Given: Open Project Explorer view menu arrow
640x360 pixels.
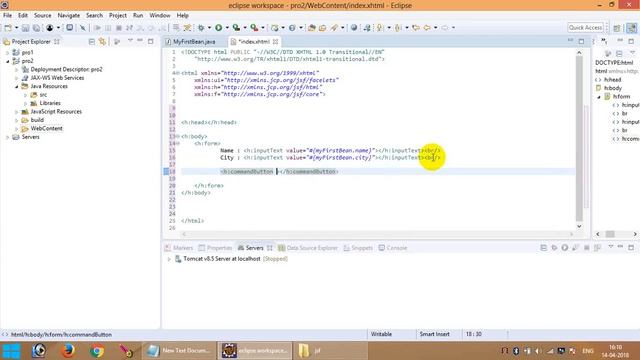Looking at the screenshot, I should (130, 41).
